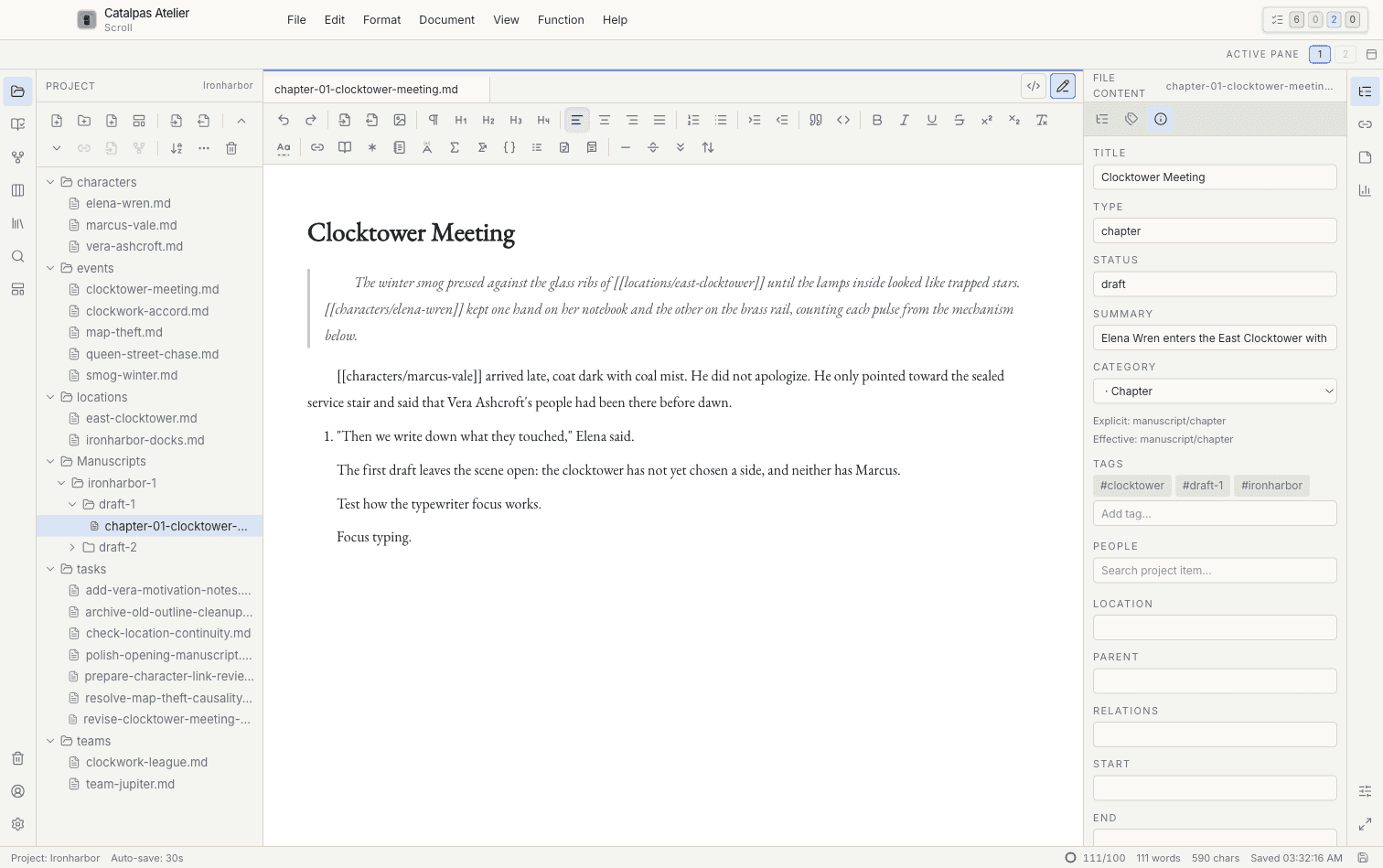Collapse the events folder

[x=51, y=268]
